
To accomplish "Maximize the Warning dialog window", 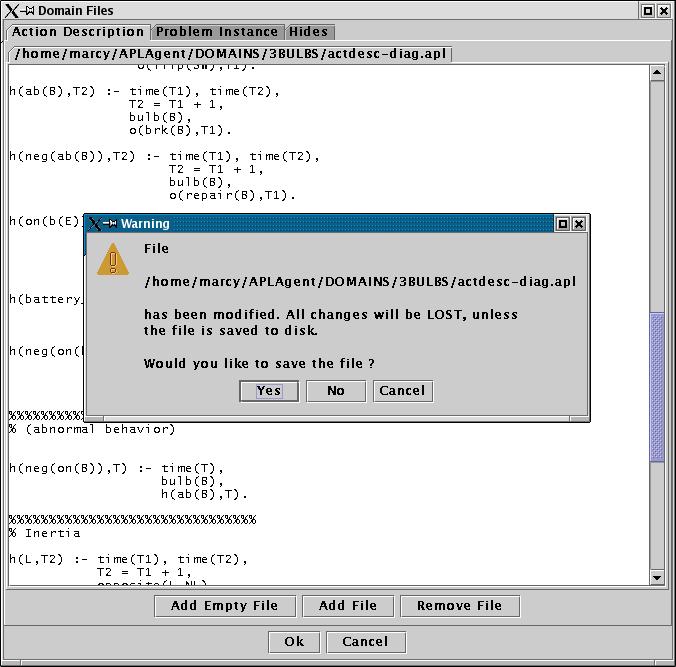I will point(563,224).
